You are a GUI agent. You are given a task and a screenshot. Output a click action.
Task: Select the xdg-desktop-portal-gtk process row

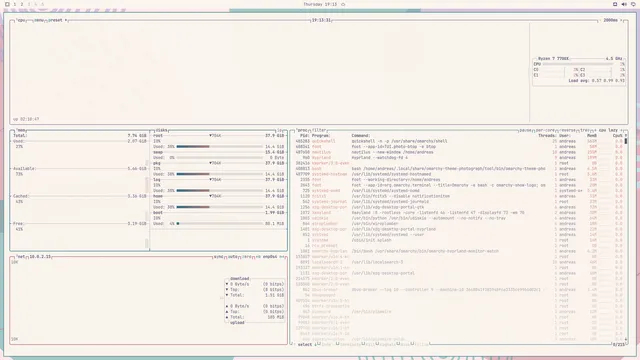coord(459,207)
